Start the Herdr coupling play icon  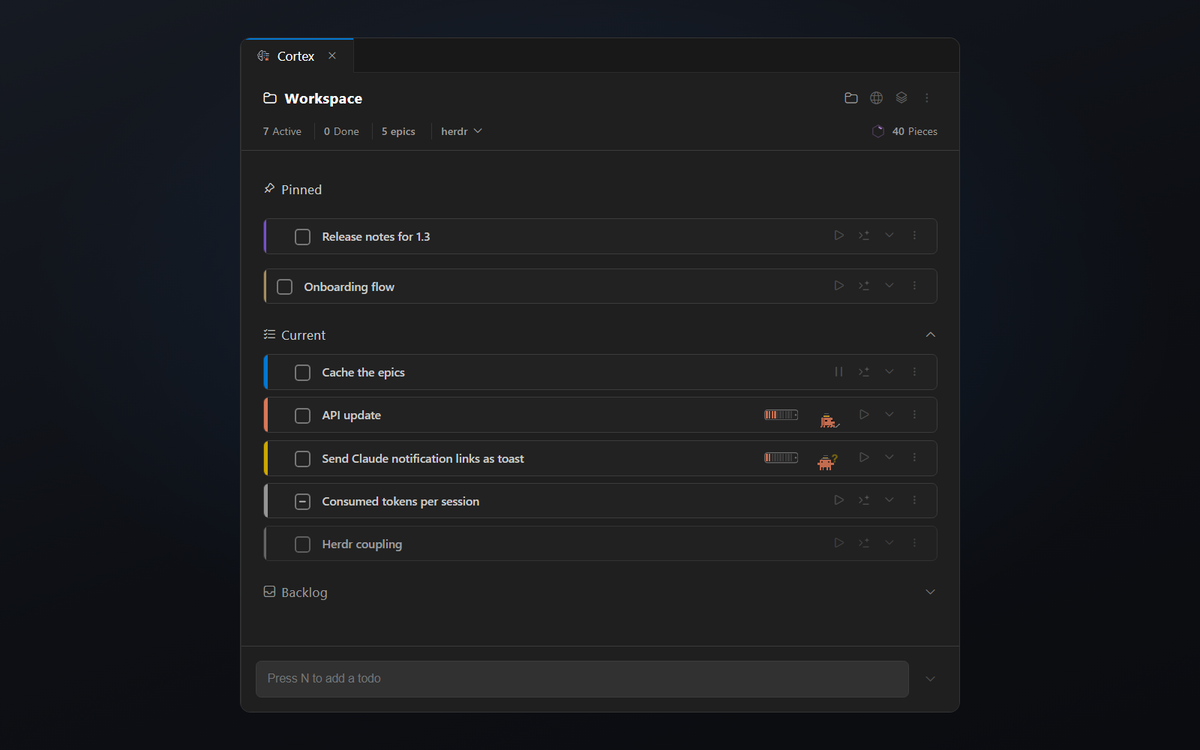(839, 543)
